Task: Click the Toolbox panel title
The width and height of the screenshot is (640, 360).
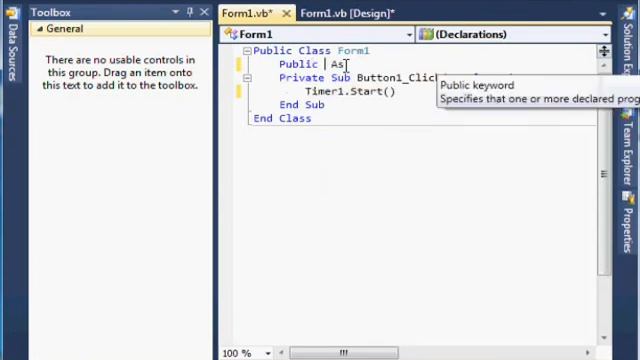Action: point(51,13)
